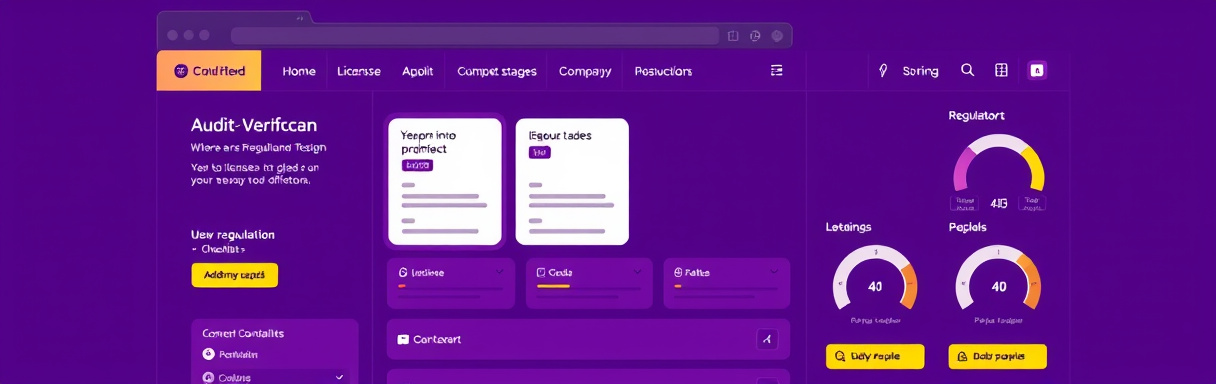Click the yellow button under the Letaings gauge

tap(875, 356)
